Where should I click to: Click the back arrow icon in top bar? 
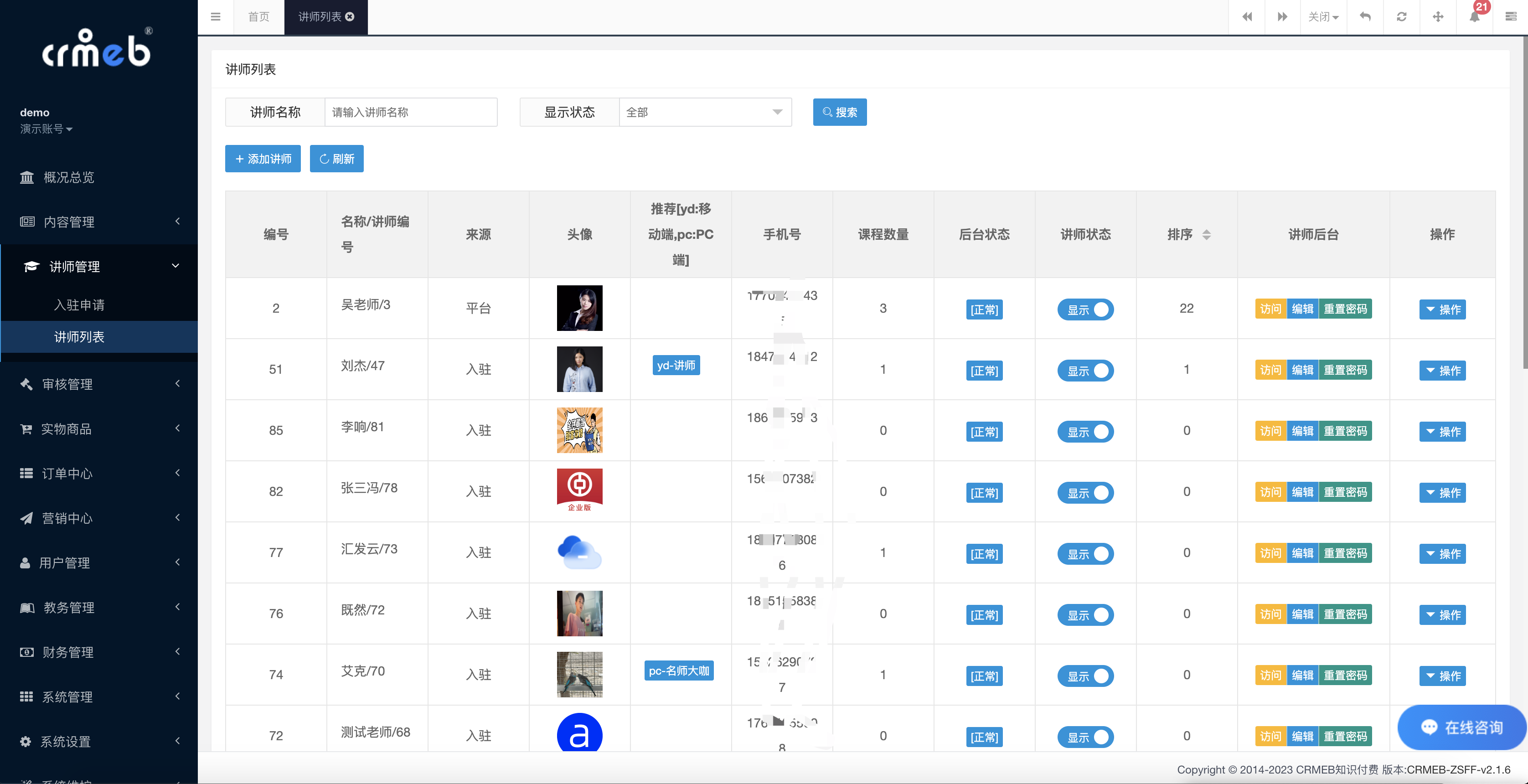pos(1365,16)
